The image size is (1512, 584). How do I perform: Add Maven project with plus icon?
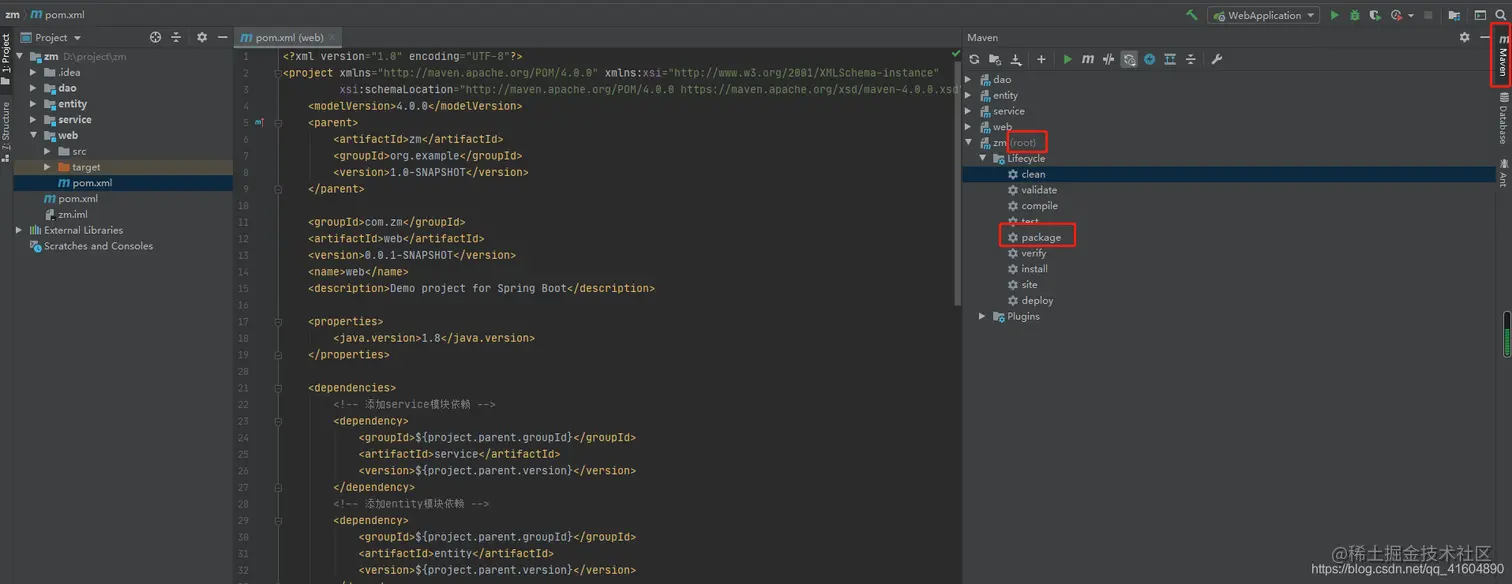(x=1041, y=59)
